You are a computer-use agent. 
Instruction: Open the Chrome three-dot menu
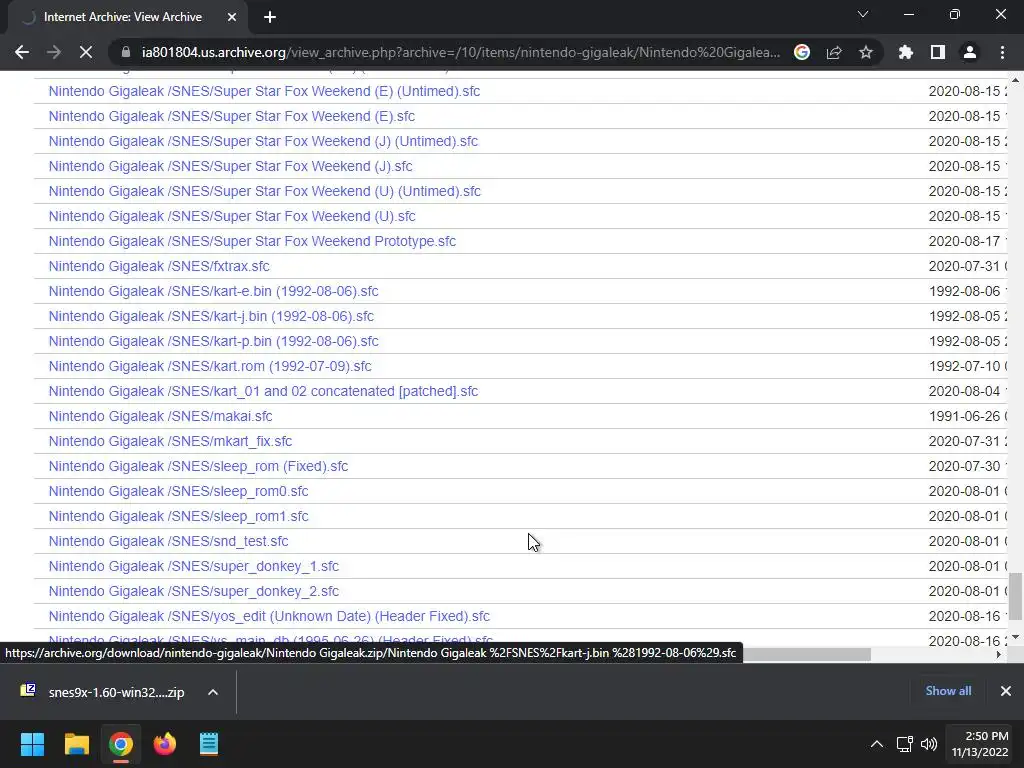tap(1002, 52)
